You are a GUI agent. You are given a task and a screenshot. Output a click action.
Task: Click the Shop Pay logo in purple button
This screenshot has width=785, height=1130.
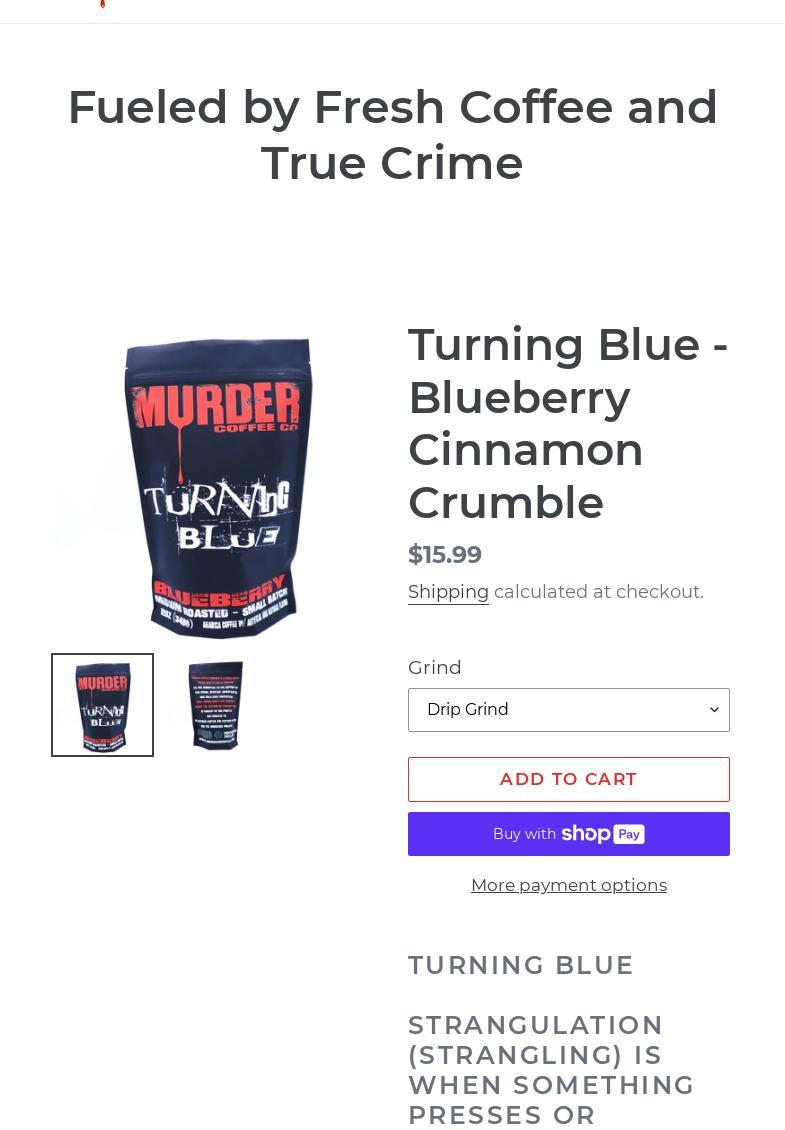click(x=603, y=834)
